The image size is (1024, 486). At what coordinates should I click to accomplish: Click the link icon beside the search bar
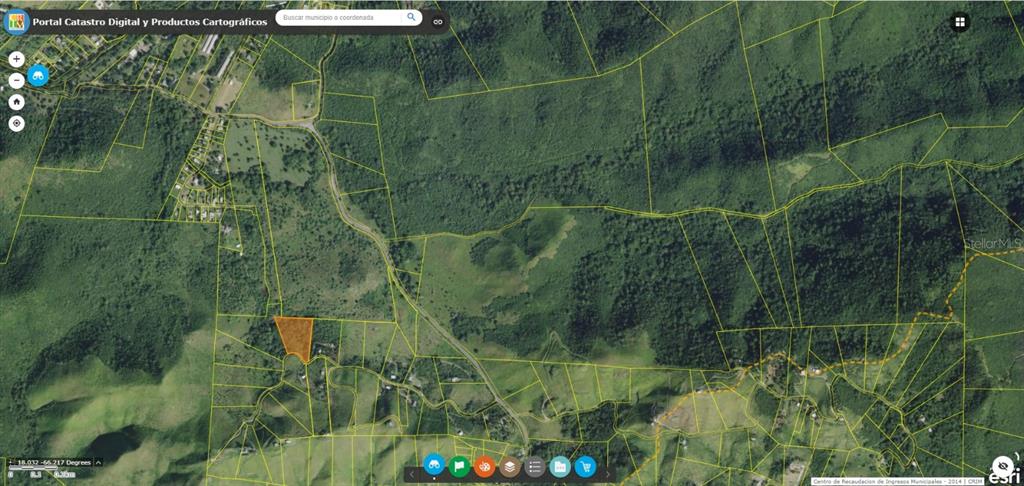tap(437, 20)
